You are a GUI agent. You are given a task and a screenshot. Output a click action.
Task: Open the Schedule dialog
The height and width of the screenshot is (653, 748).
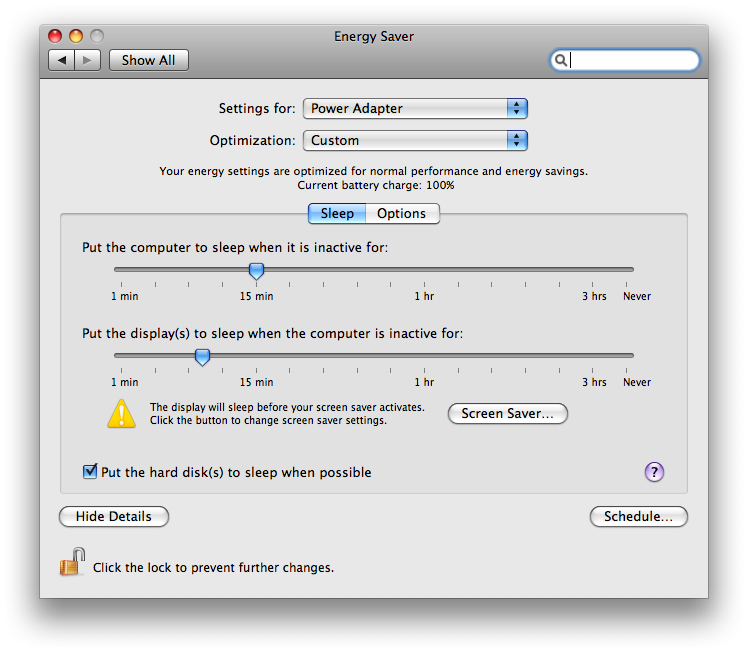click(x=639, y=516)
